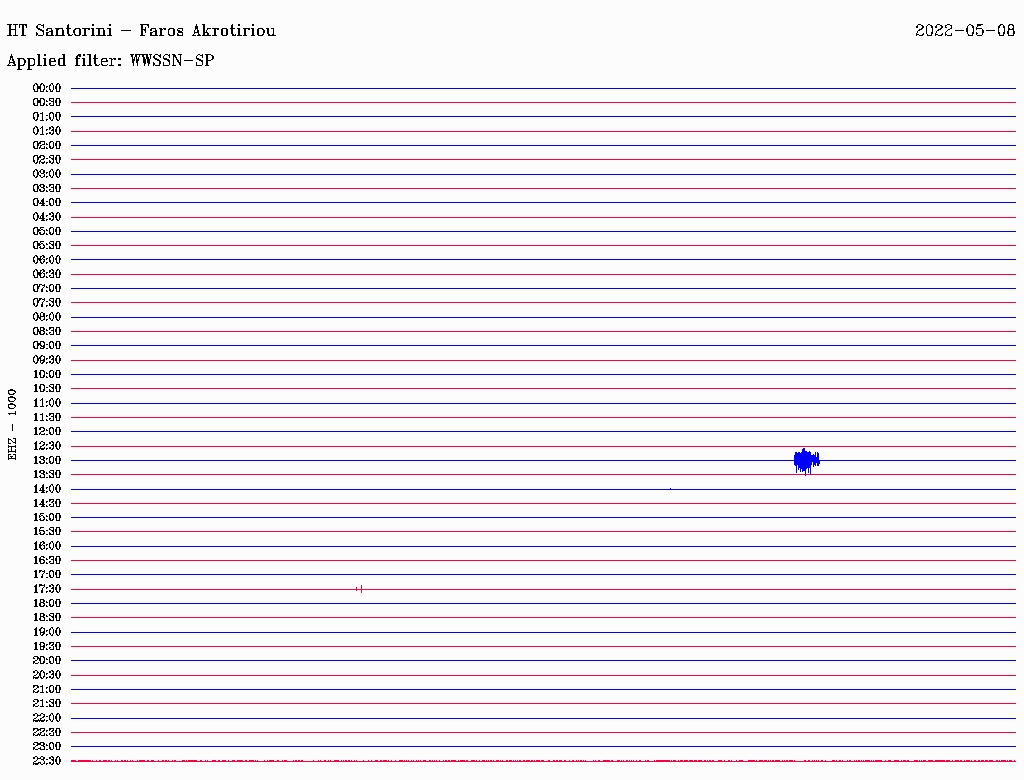Click the 15:30 time label

[47, 532]
